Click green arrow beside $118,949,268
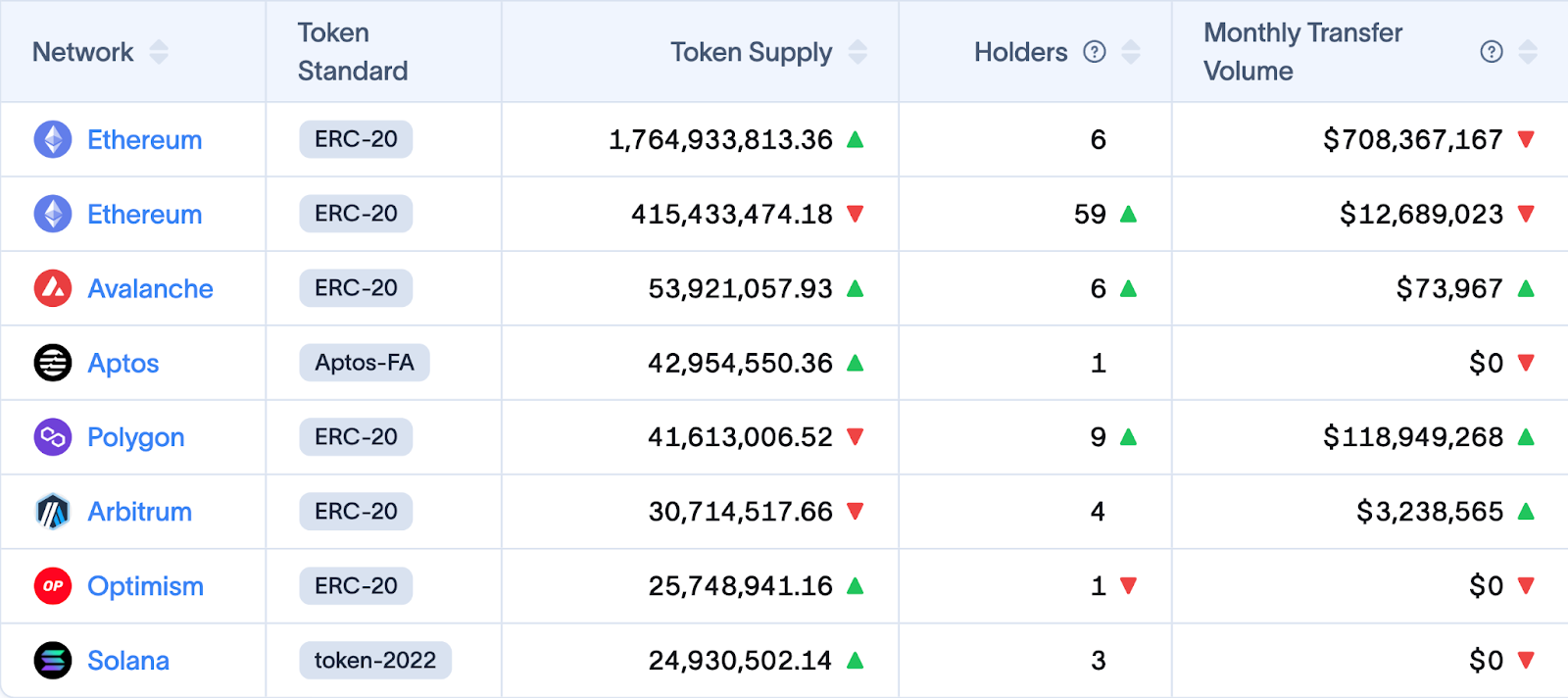The width and height of the screenshot is (1568, 698). 1526,437
